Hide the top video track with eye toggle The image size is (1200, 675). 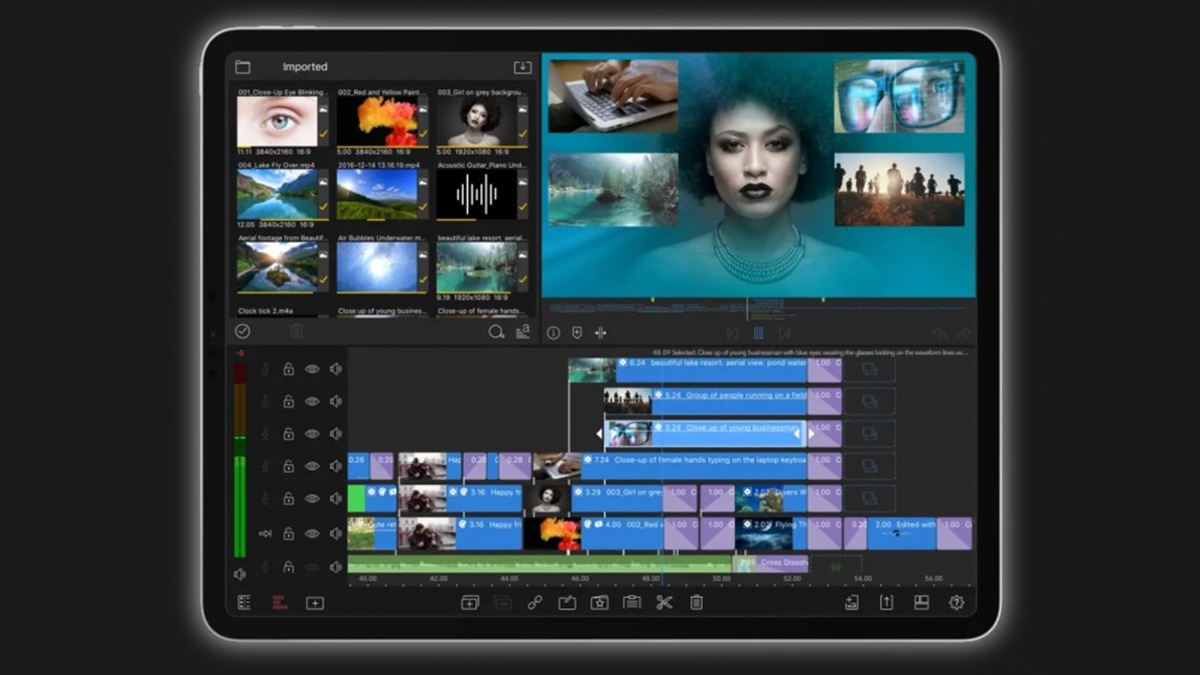point(312,370)
